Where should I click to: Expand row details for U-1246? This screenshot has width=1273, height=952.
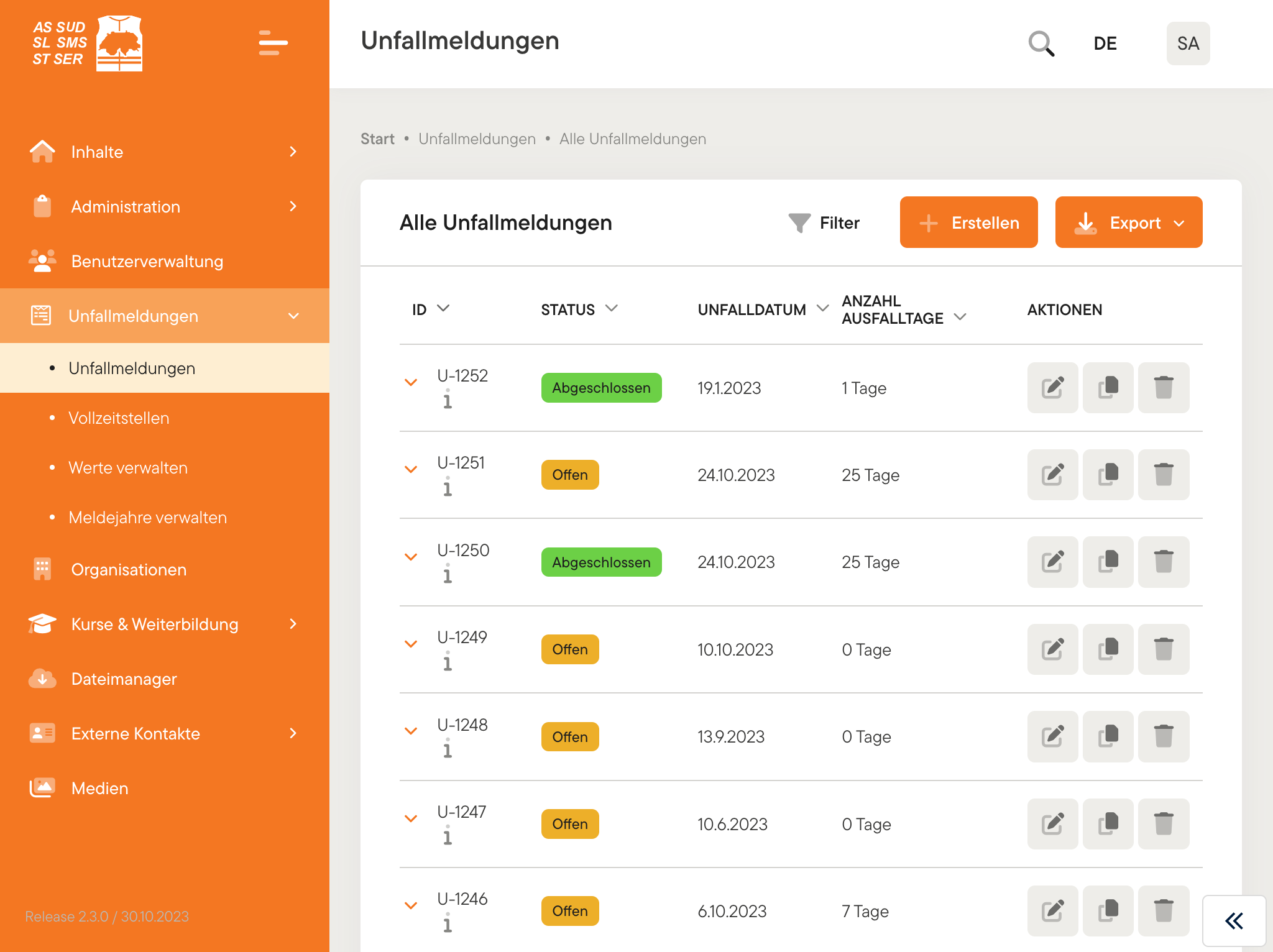[411, 905]
